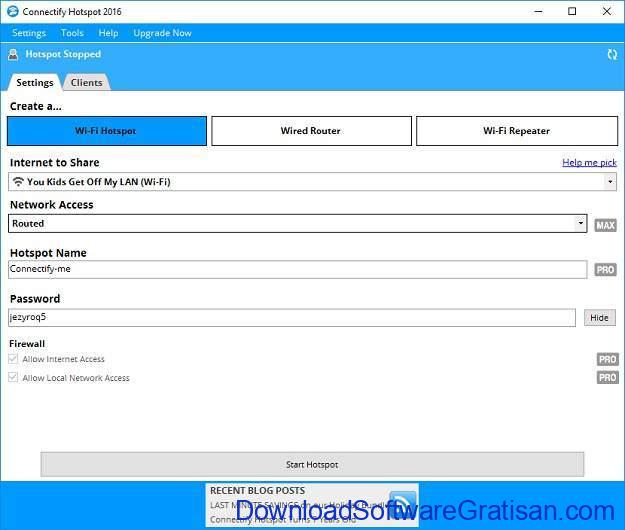Open the Help menu

pyautogui.click(x=108, y=33)
